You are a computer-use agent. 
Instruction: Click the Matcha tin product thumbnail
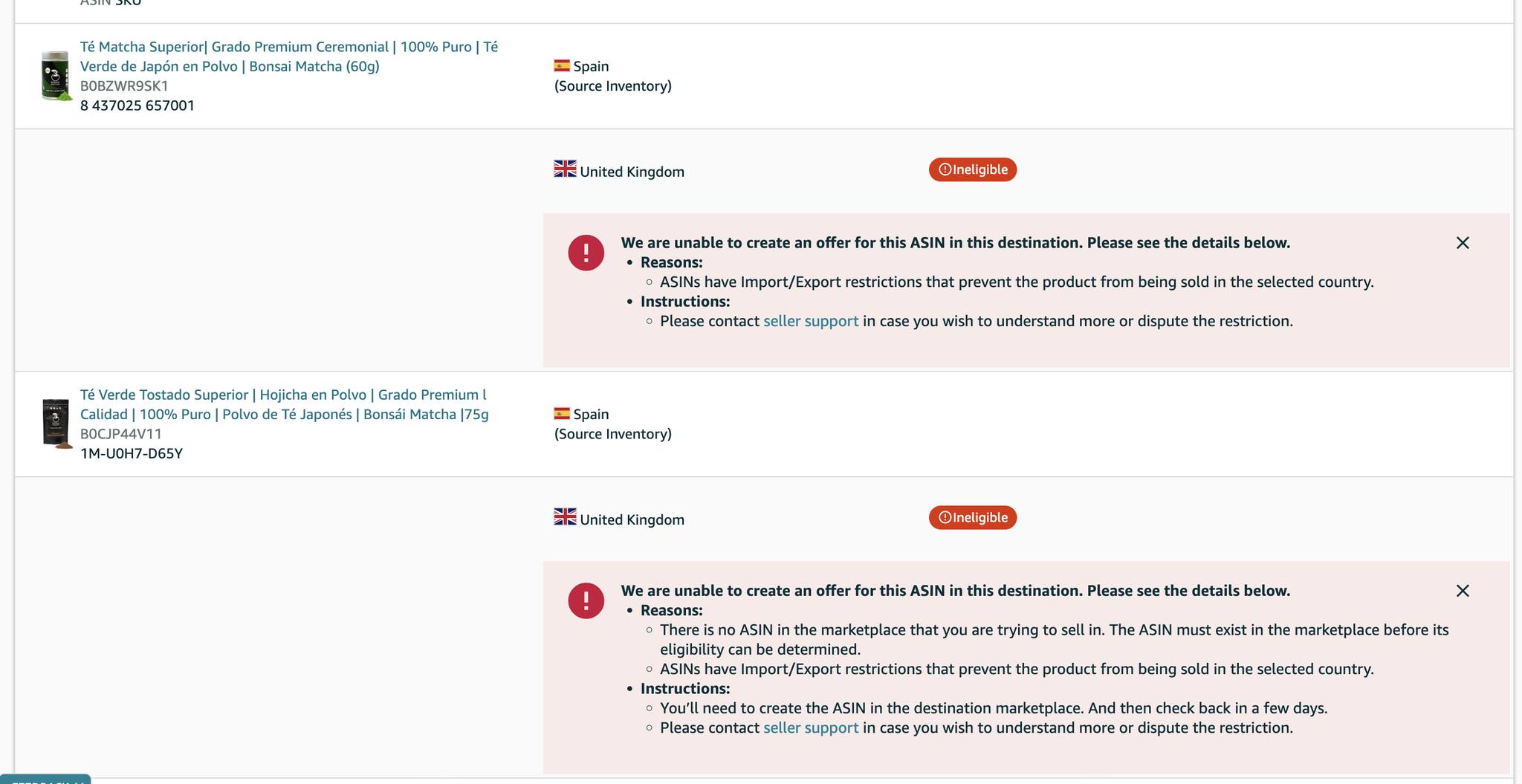pos(56,75)
